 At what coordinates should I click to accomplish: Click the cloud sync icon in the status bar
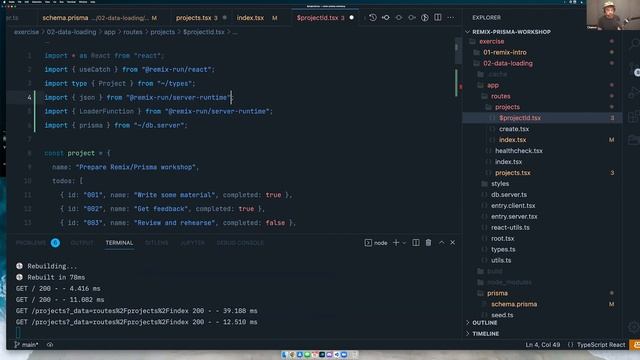coord(50,344)
